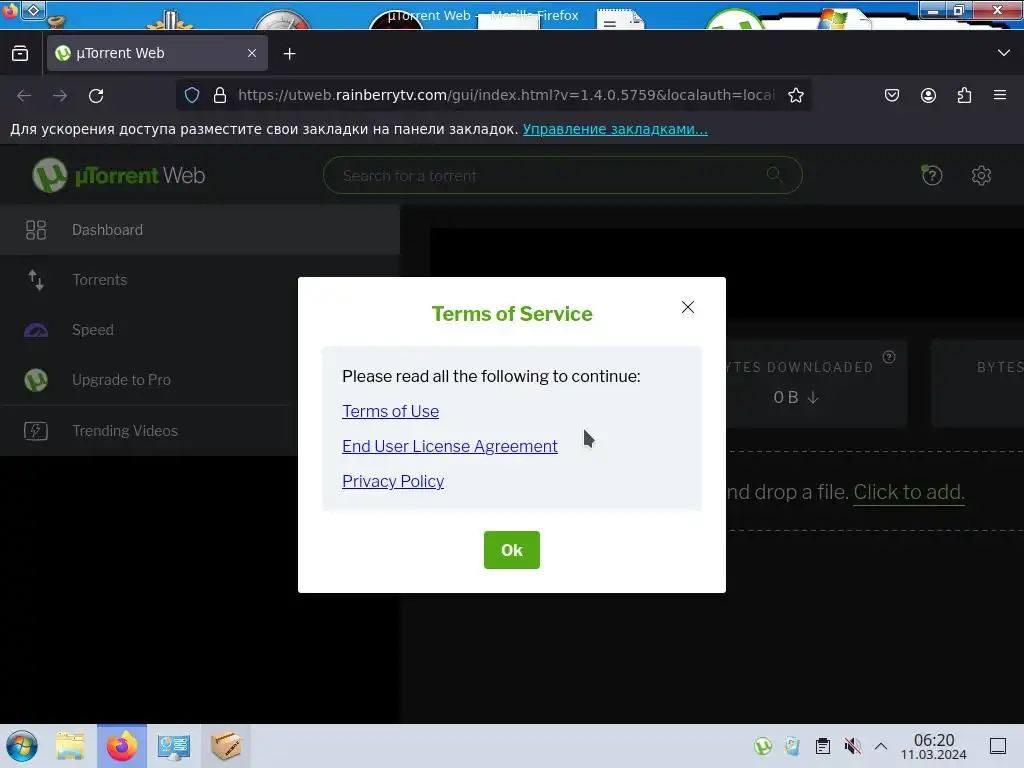The image size is (1024, 768).
Task: Open the Start menu orb
Action: [22, 746]
